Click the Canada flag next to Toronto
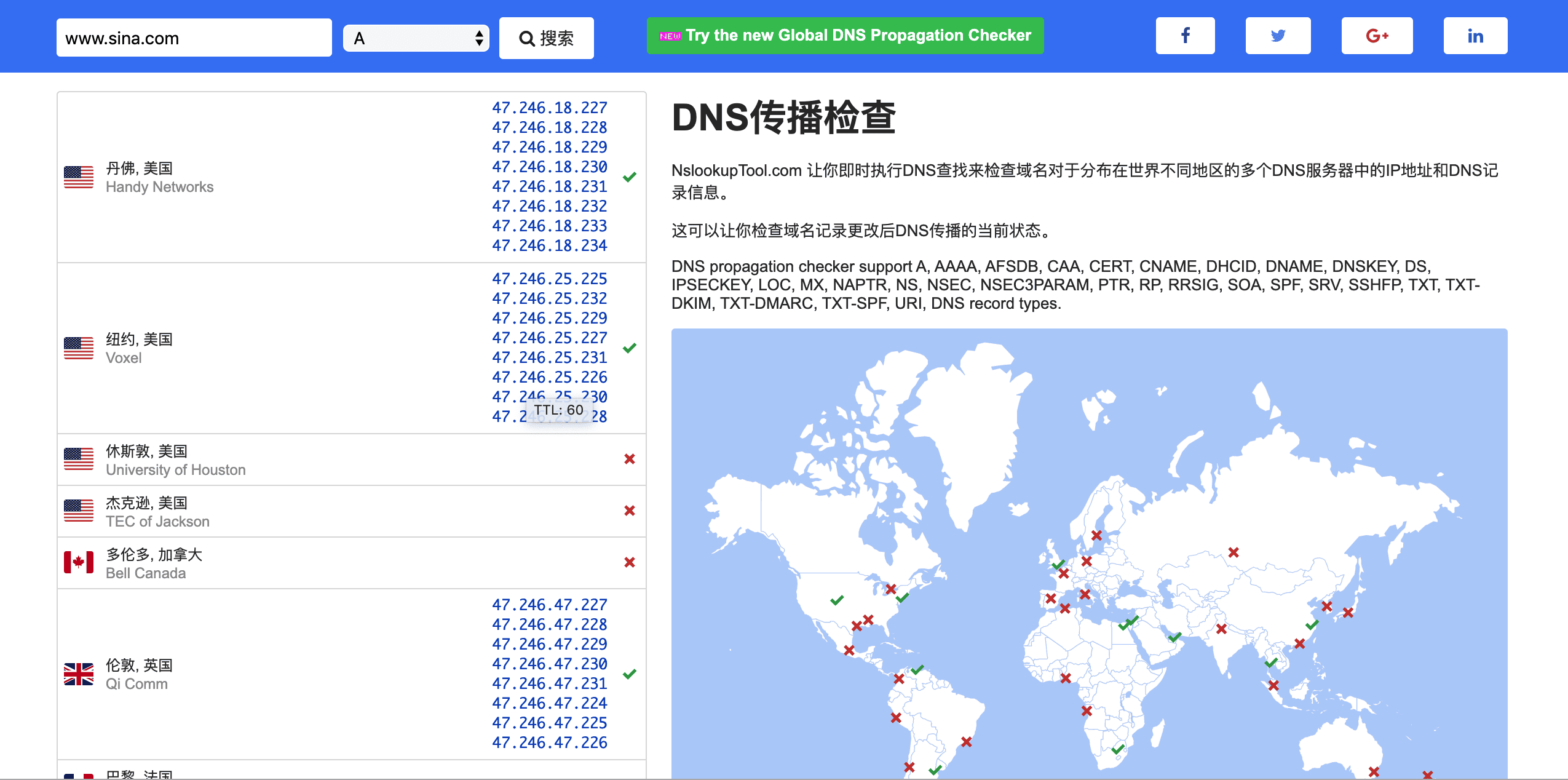The image size is (1568, 780). click(x=79, y=563)
